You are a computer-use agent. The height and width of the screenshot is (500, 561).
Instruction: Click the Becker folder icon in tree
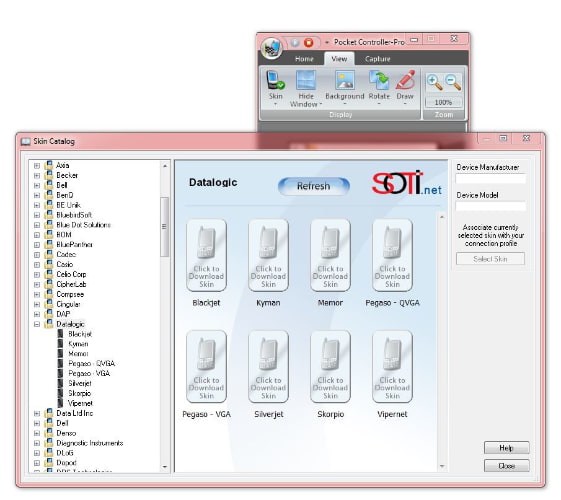[x=49, y=175]
